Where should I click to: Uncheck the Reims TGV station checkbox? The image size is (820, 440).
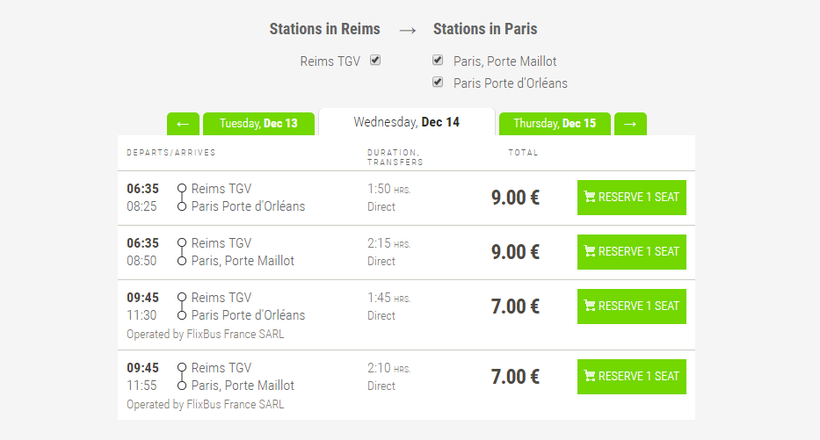pos(376,60)
